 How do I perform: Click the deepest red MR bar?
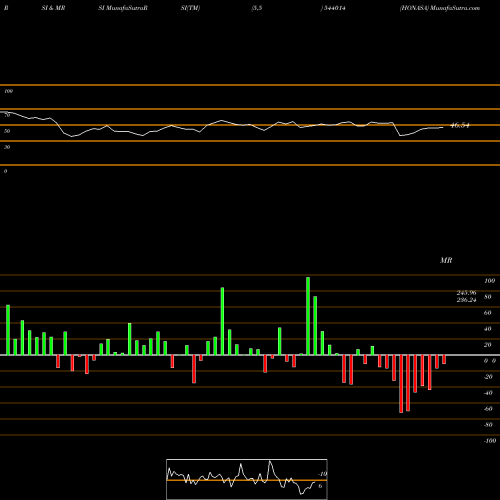[401, 384]
